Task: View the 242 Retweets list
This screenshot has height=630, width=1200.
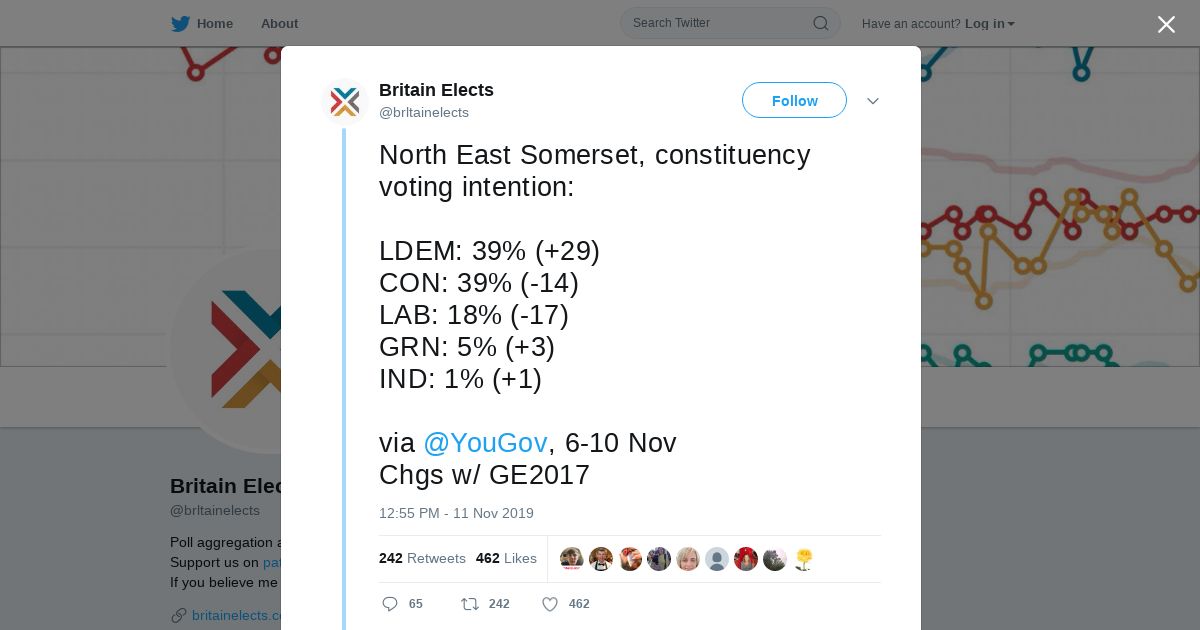Action: pos(422,558)
